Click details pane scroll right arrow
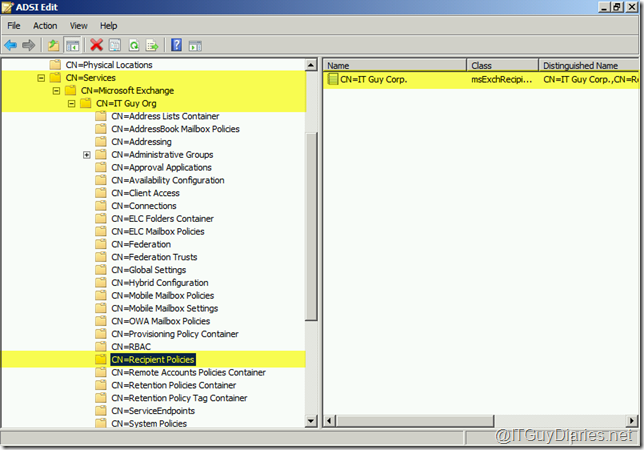The image size is (644, 450). 632,421
